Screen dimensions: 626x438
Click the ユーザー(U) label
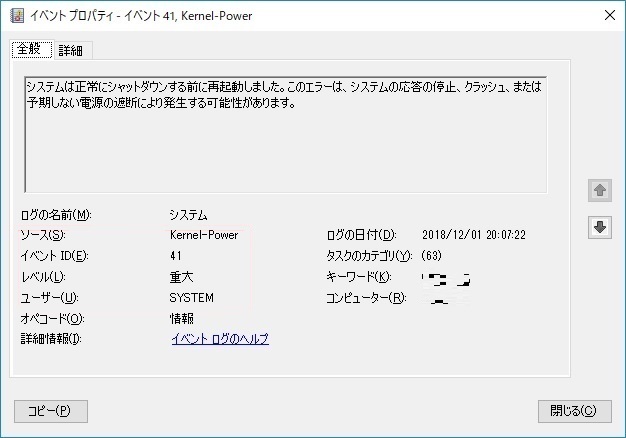pyautogui.click(x=50, y=297)
